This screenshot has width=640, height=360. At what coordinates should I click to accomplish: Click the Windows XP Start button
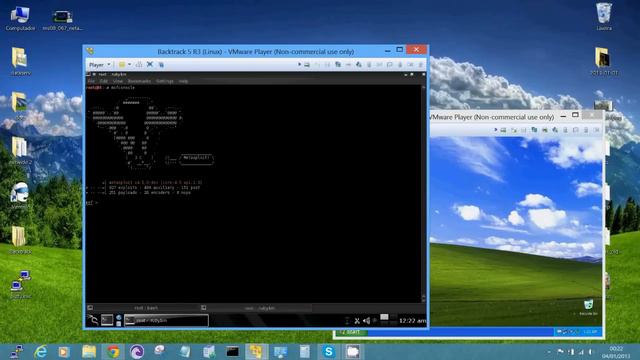351,332
